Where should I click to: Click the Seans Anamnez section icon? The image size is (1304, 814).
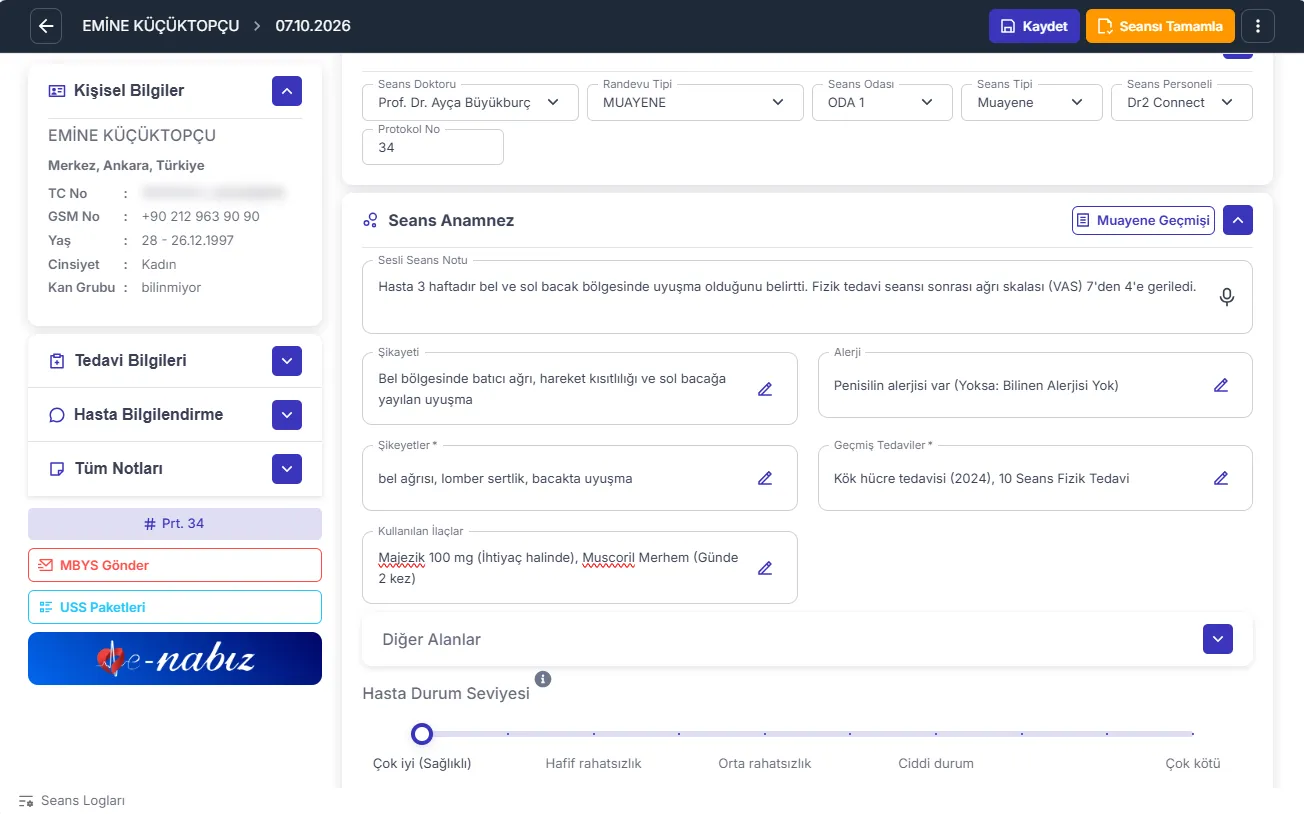[x=371, y=220]
